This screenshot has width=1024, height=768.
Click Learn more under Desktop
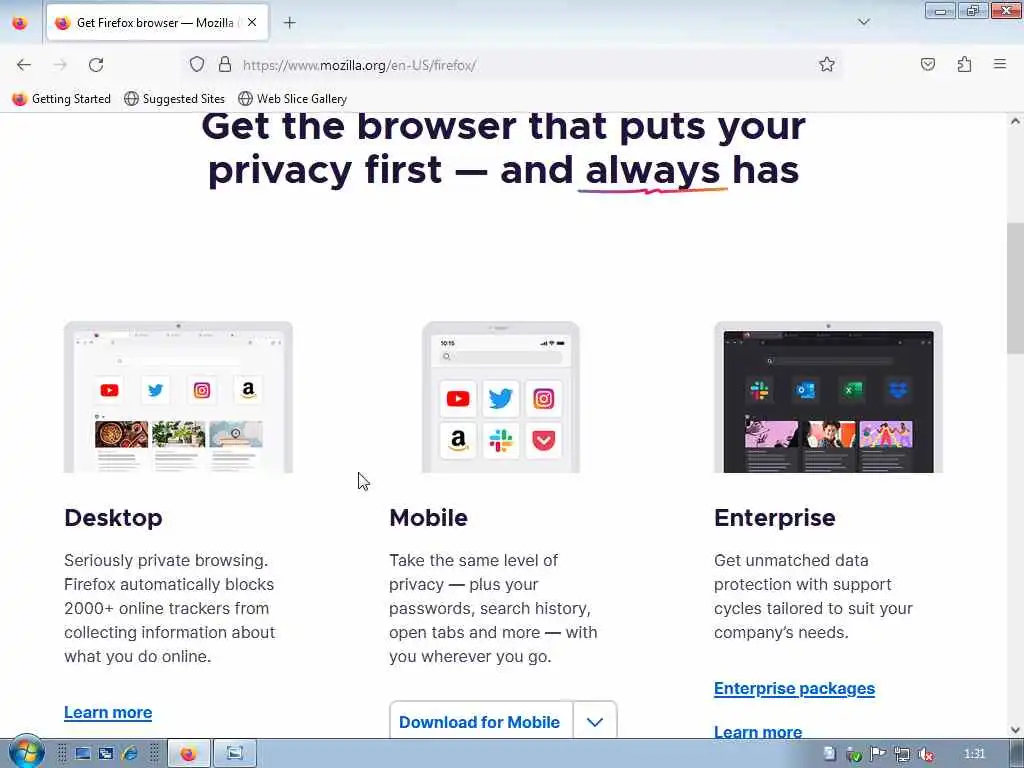point(108,712)
